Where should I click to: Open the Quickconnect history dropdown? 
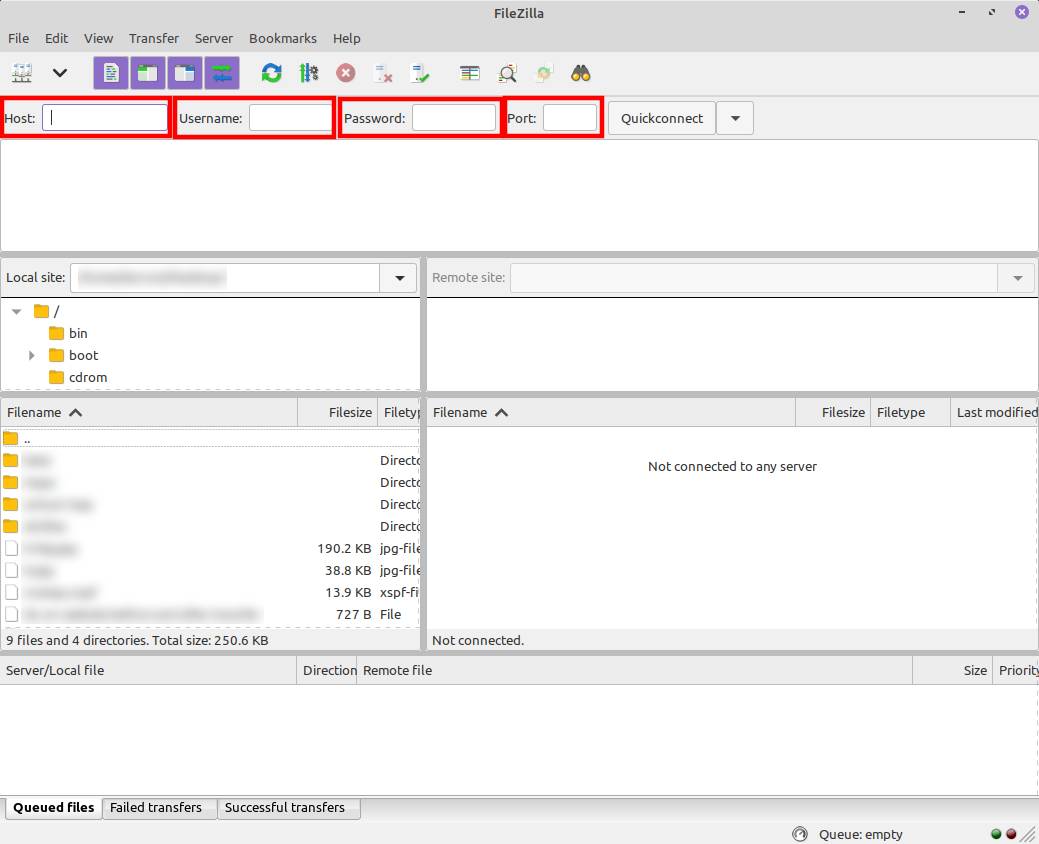pos(735,118)
